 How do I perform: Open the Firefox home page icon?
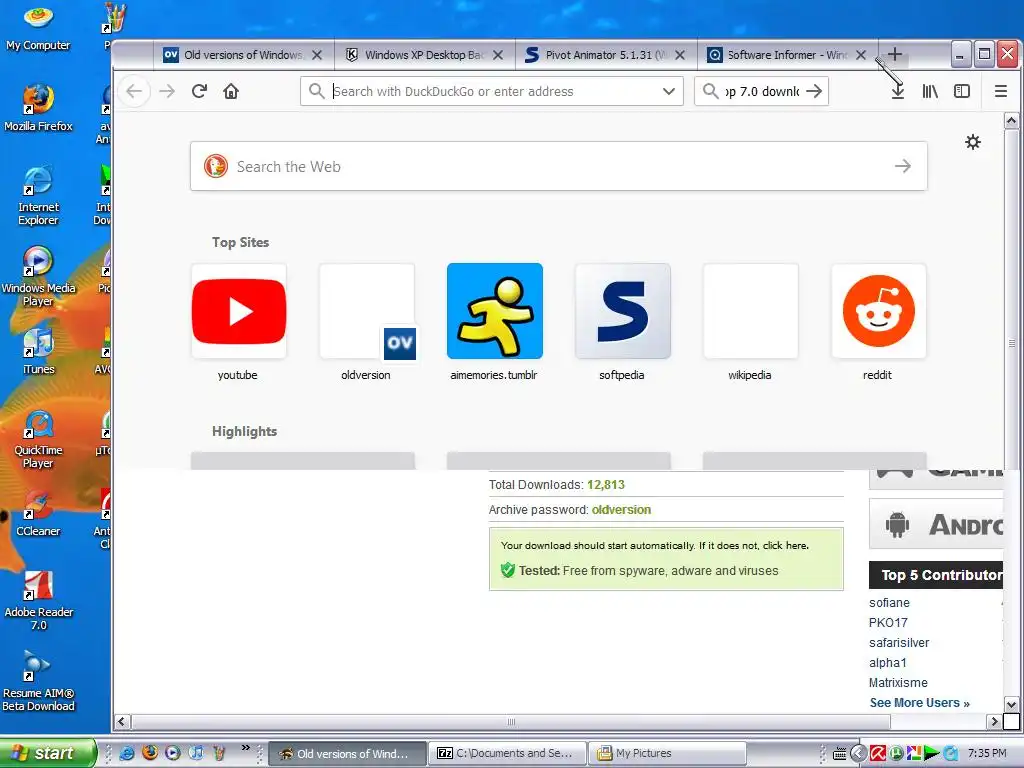pos(231,91)
